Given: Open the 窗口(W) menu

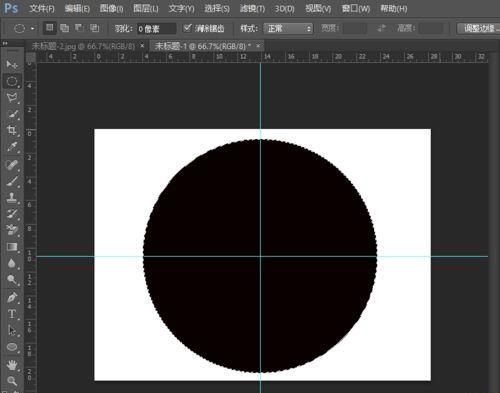Looking at the screenshot, I should (356, 8).
